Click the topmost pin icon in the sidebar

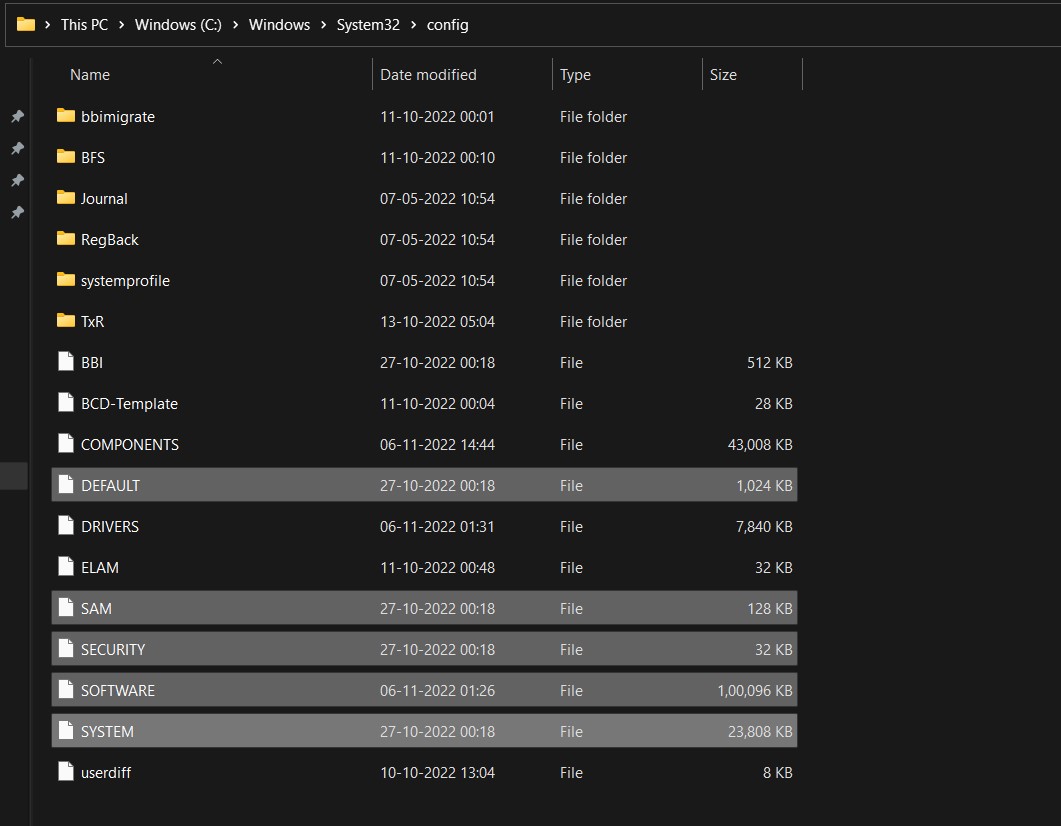point(16,115)
